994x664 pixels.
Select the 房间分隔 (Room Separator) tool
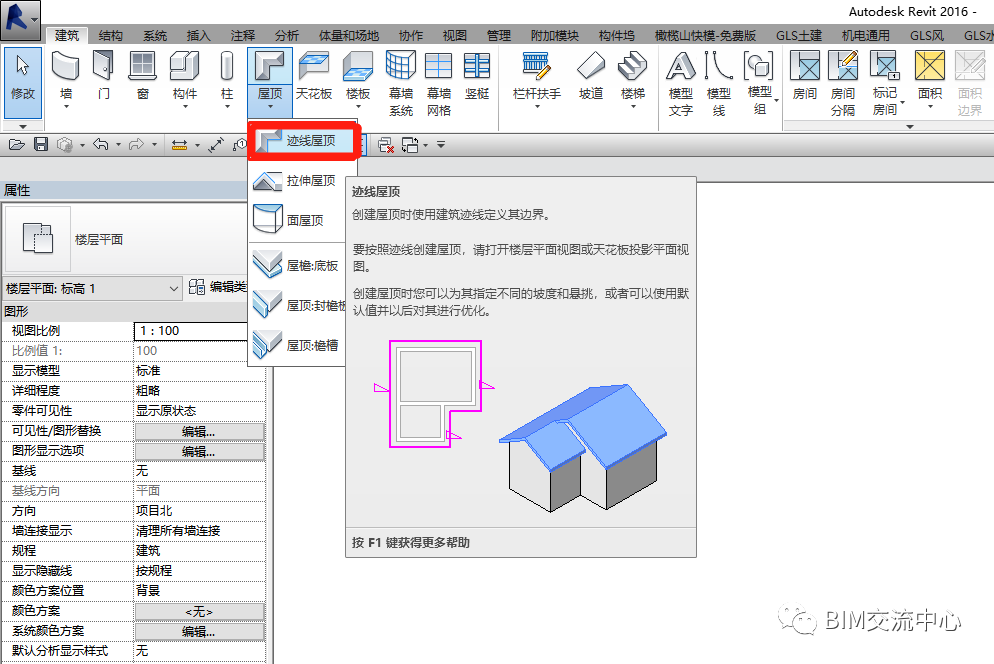(843, 84)
